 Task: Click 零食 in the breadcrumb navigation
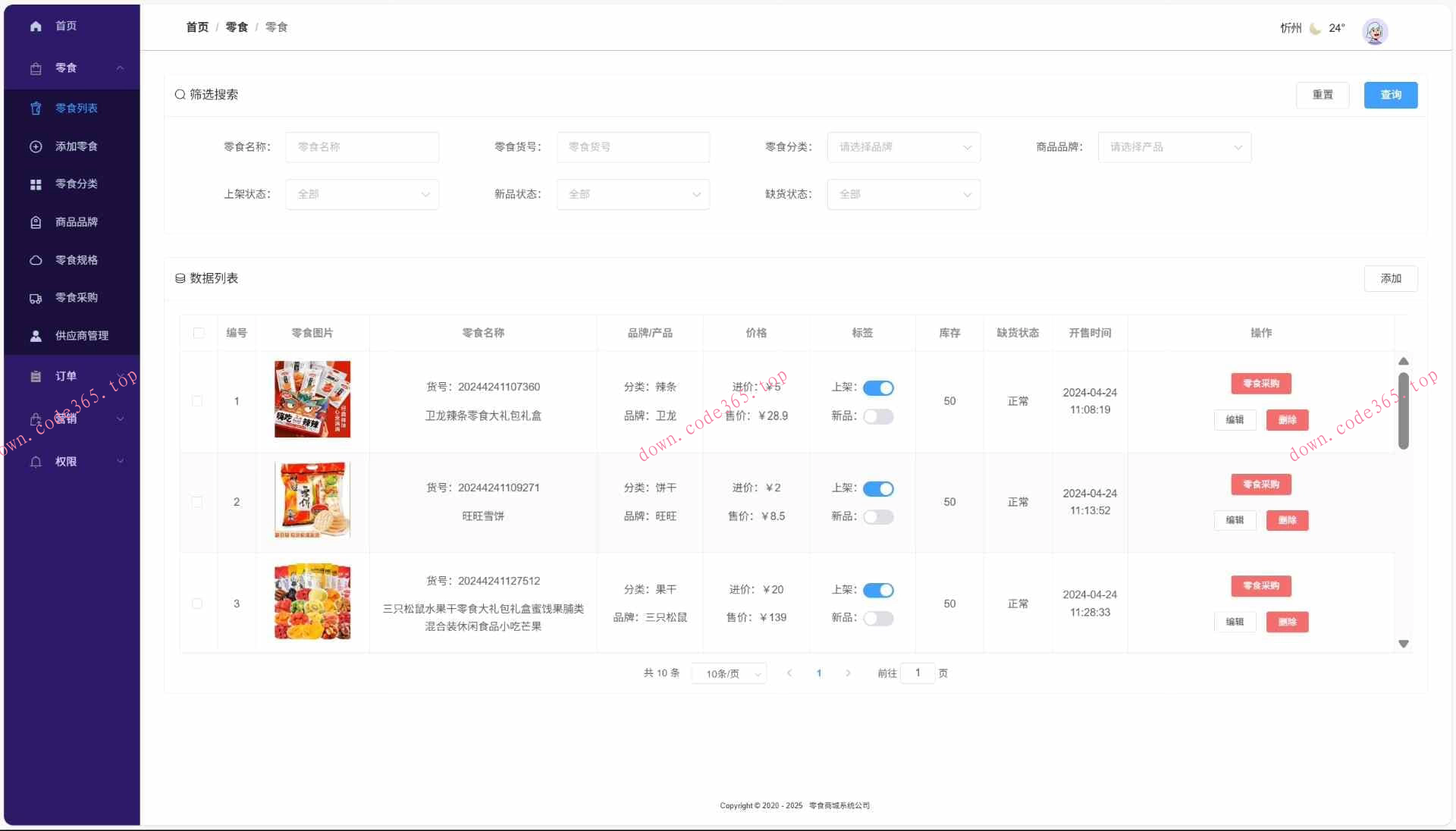[x=236, y=27]
